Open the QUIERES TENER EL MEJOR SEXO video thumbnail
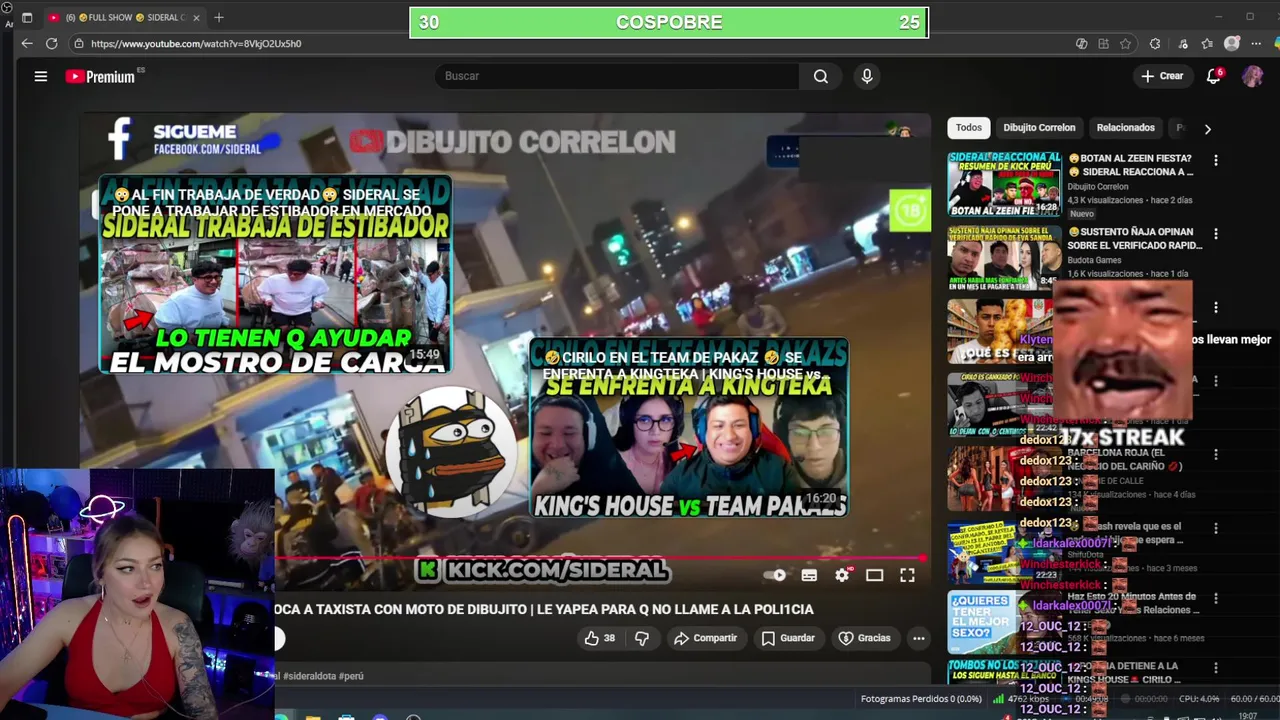 1004,622
